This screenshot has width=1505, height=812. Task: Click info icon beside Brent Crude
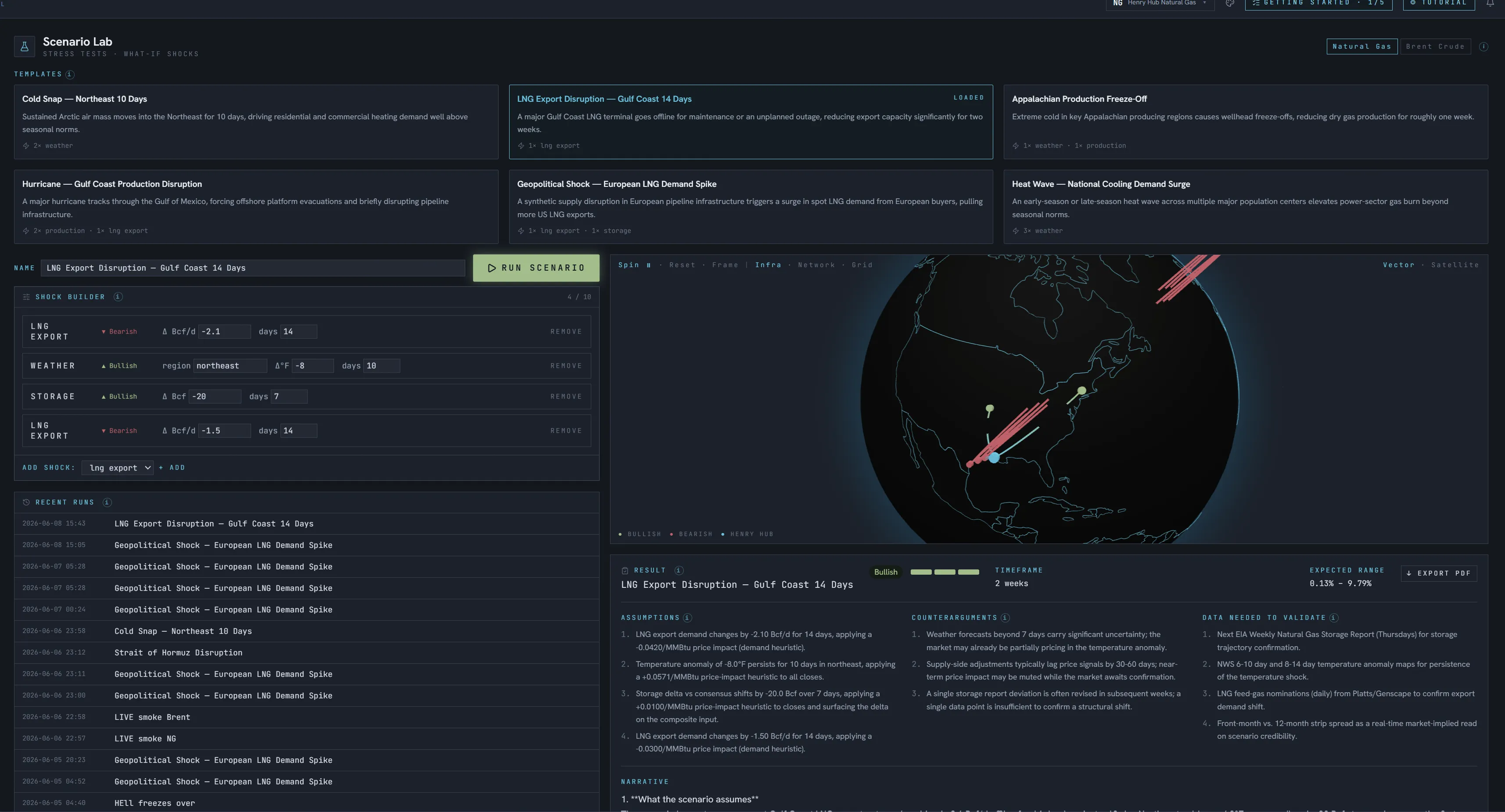(x=1483, y=47)
